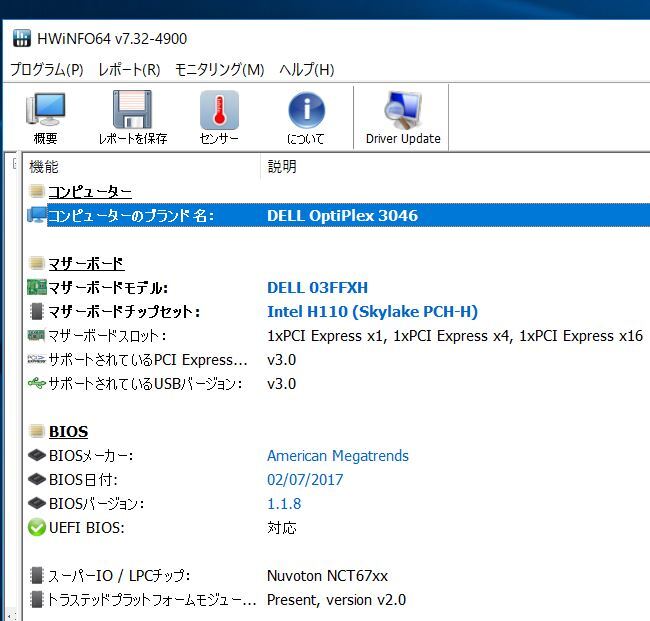This screenshot has height=621, width=650.
Task: Click the コンピューター section folder icon
Action: (36, 191)
